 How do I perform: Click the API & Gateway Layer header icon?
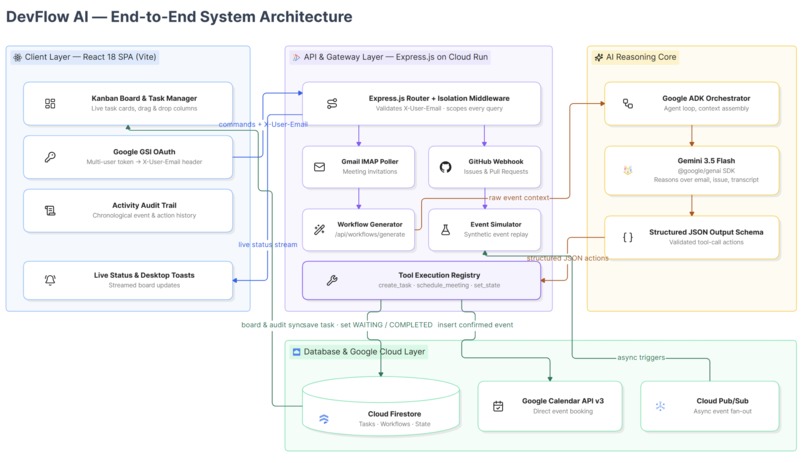[x=296, y=58]
